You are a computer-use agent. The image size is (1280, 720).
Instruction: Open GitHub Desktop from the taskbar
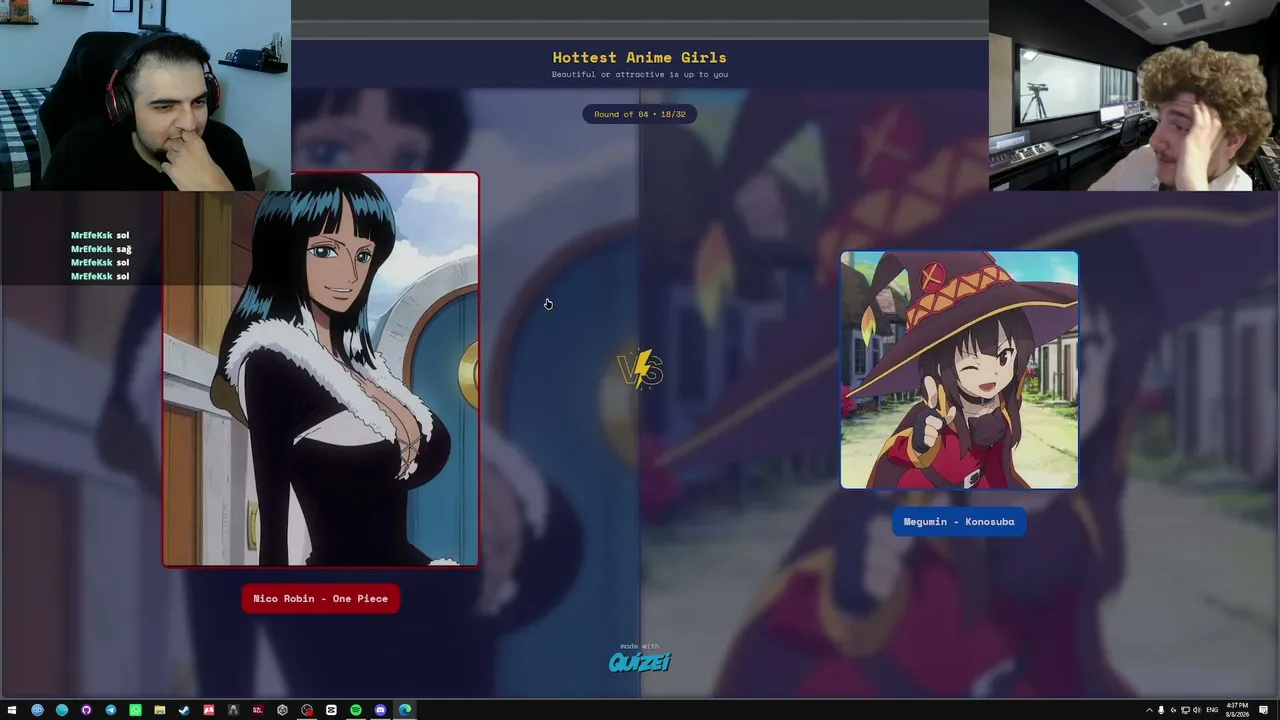click(86, 710)
